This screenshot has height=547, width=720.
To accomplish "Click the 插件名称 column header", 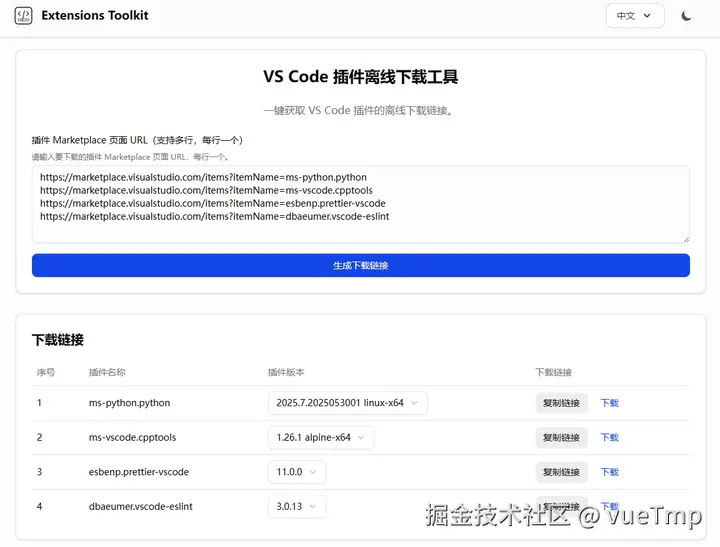I will (107, 372).
